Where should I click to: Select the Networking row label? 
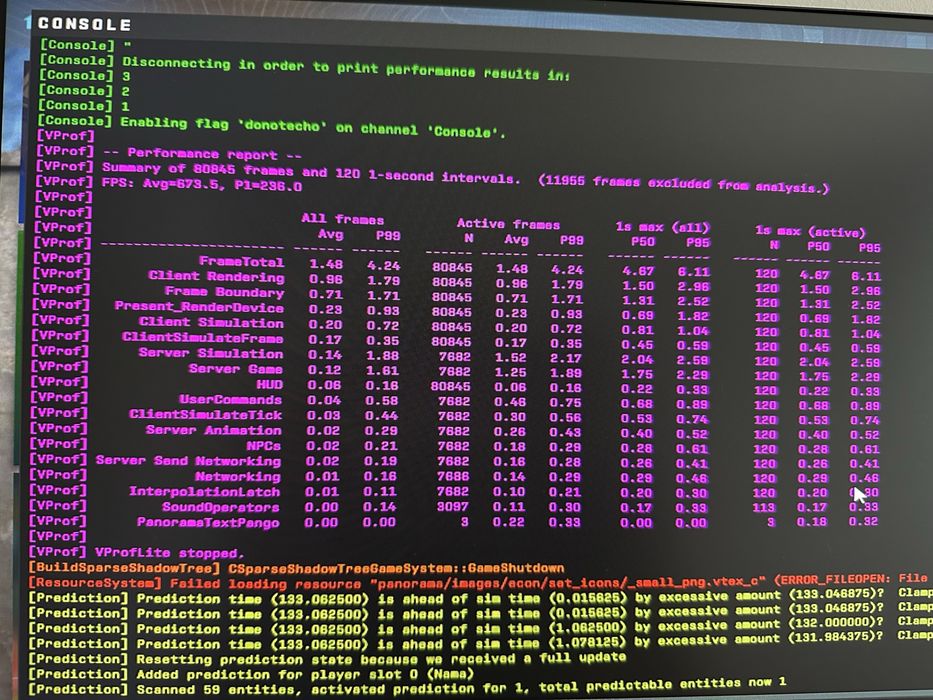click(x=237, y=476)
